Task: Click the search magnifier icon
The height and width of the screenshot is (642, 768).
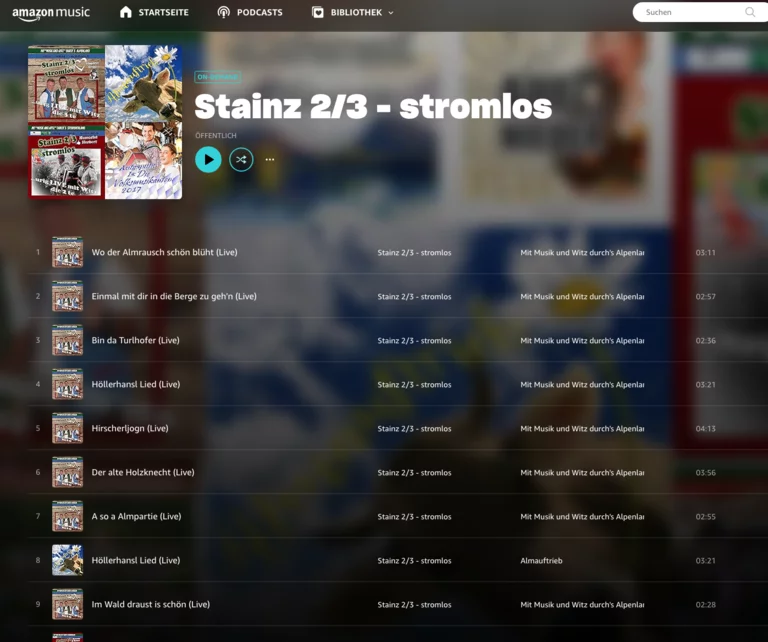Action: tap(750, 12)
